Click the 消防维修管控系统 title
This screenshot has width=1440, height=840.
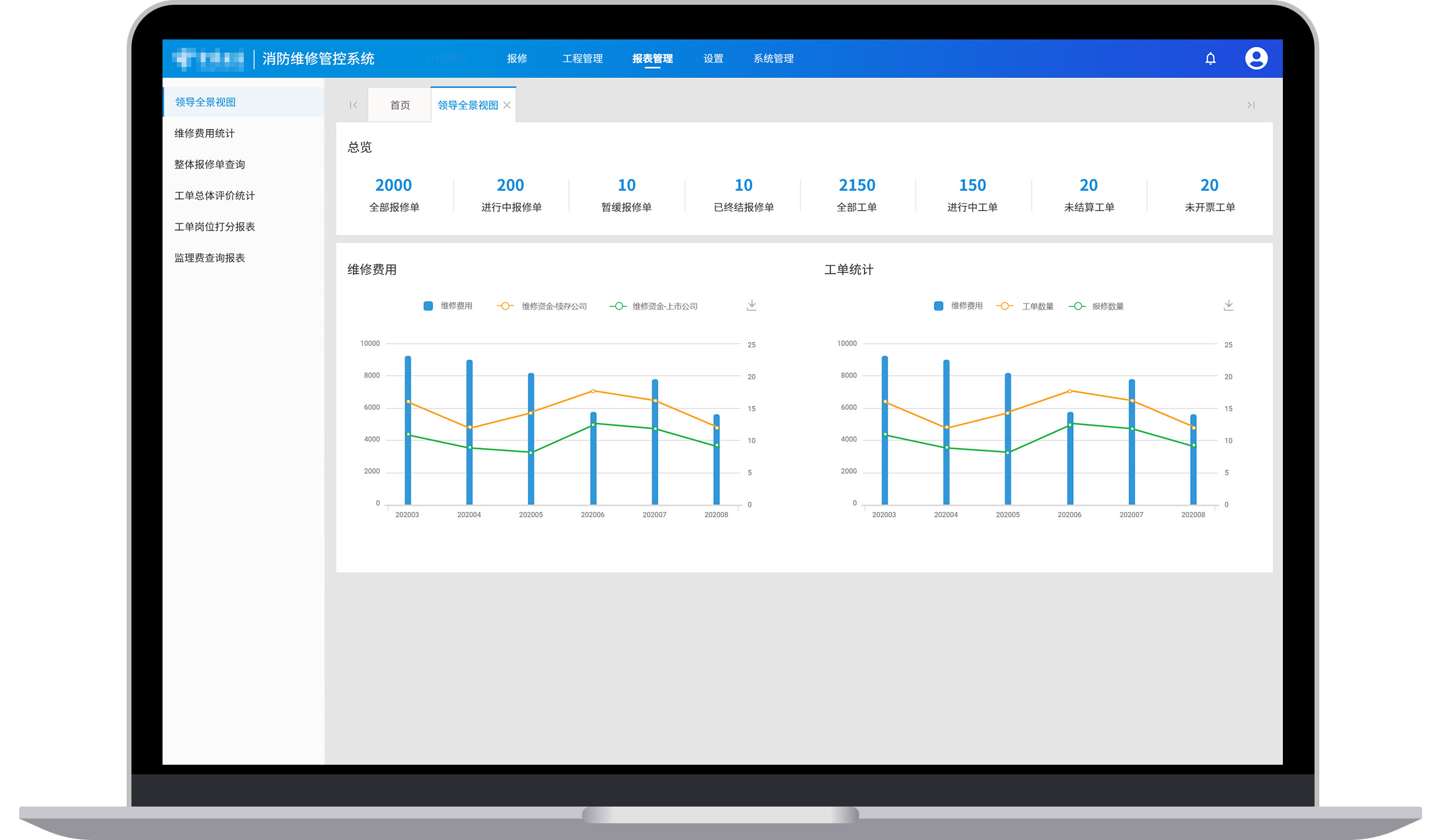(x=318, y=59)
